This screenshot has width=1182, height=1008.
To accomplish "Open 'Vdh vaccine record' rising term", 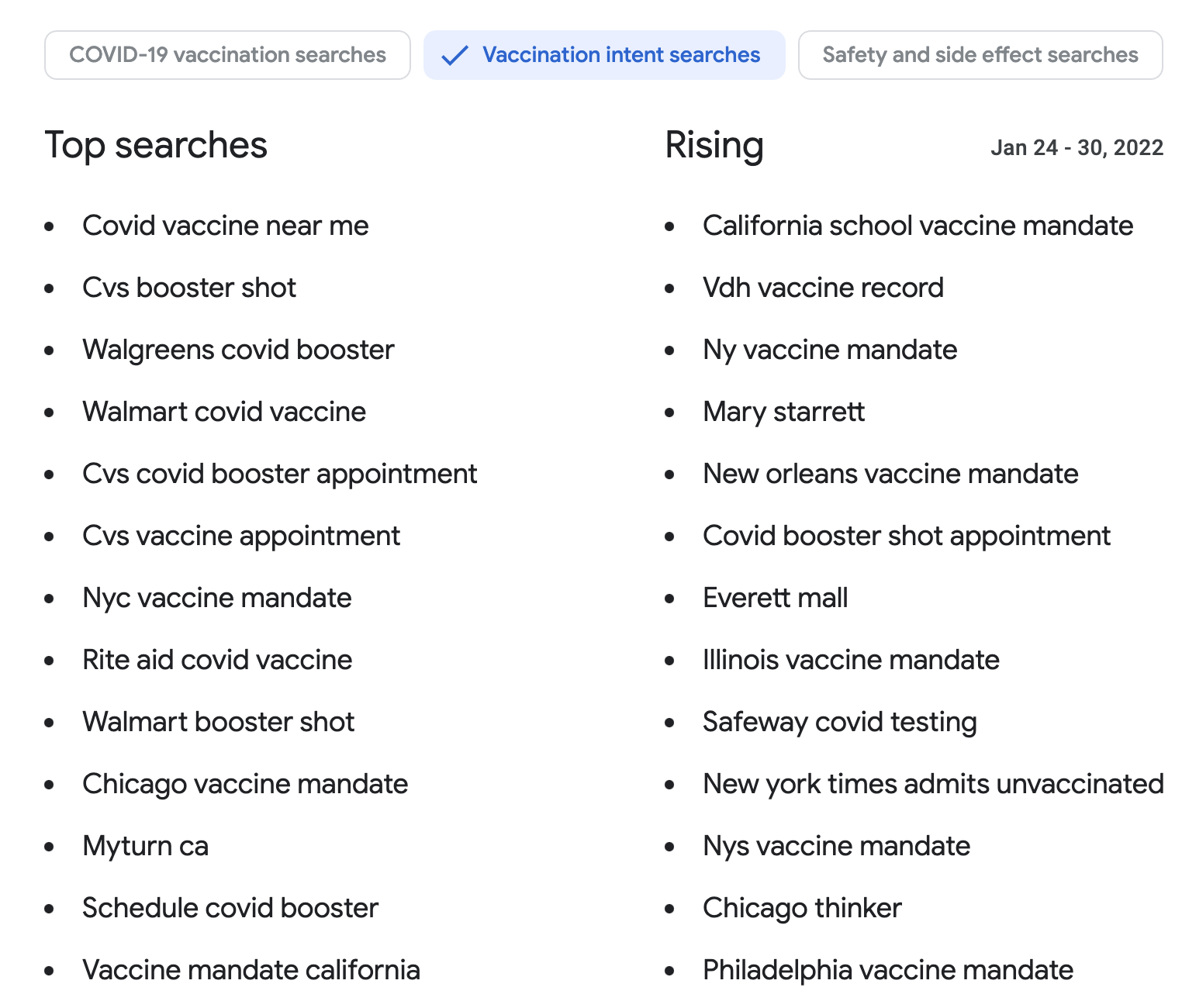I will (823, 288).
